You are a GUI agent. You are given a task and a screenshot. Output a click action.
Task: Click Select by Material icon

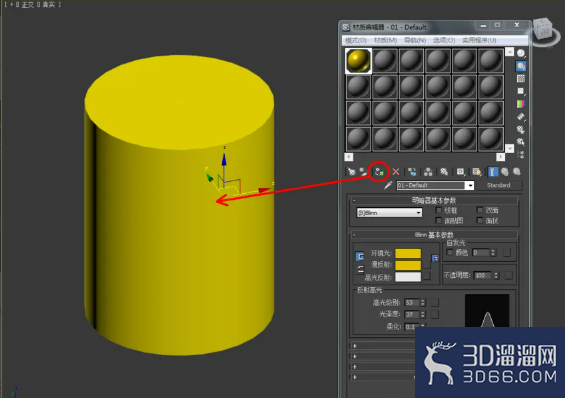[521, 142]
